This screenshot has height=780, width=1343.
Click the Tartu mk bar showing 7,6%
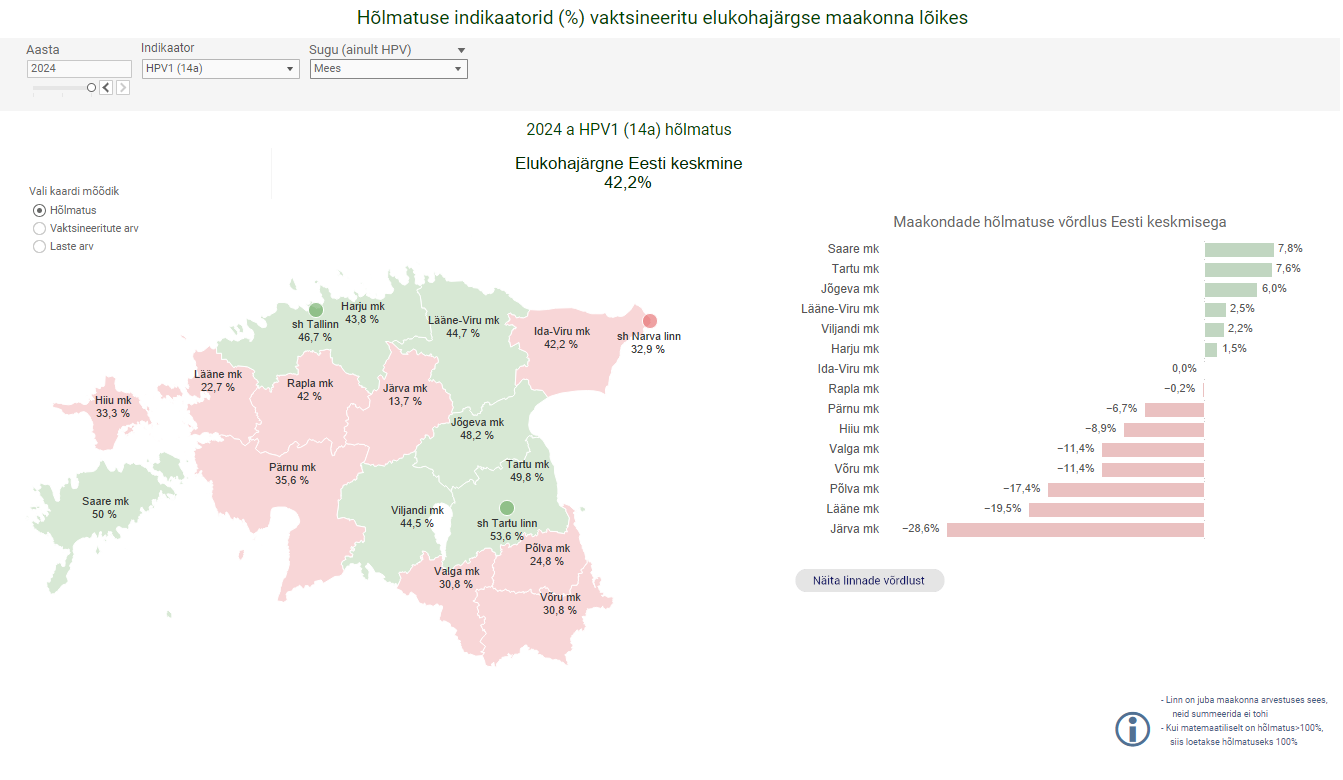[x=1238, y=269]
